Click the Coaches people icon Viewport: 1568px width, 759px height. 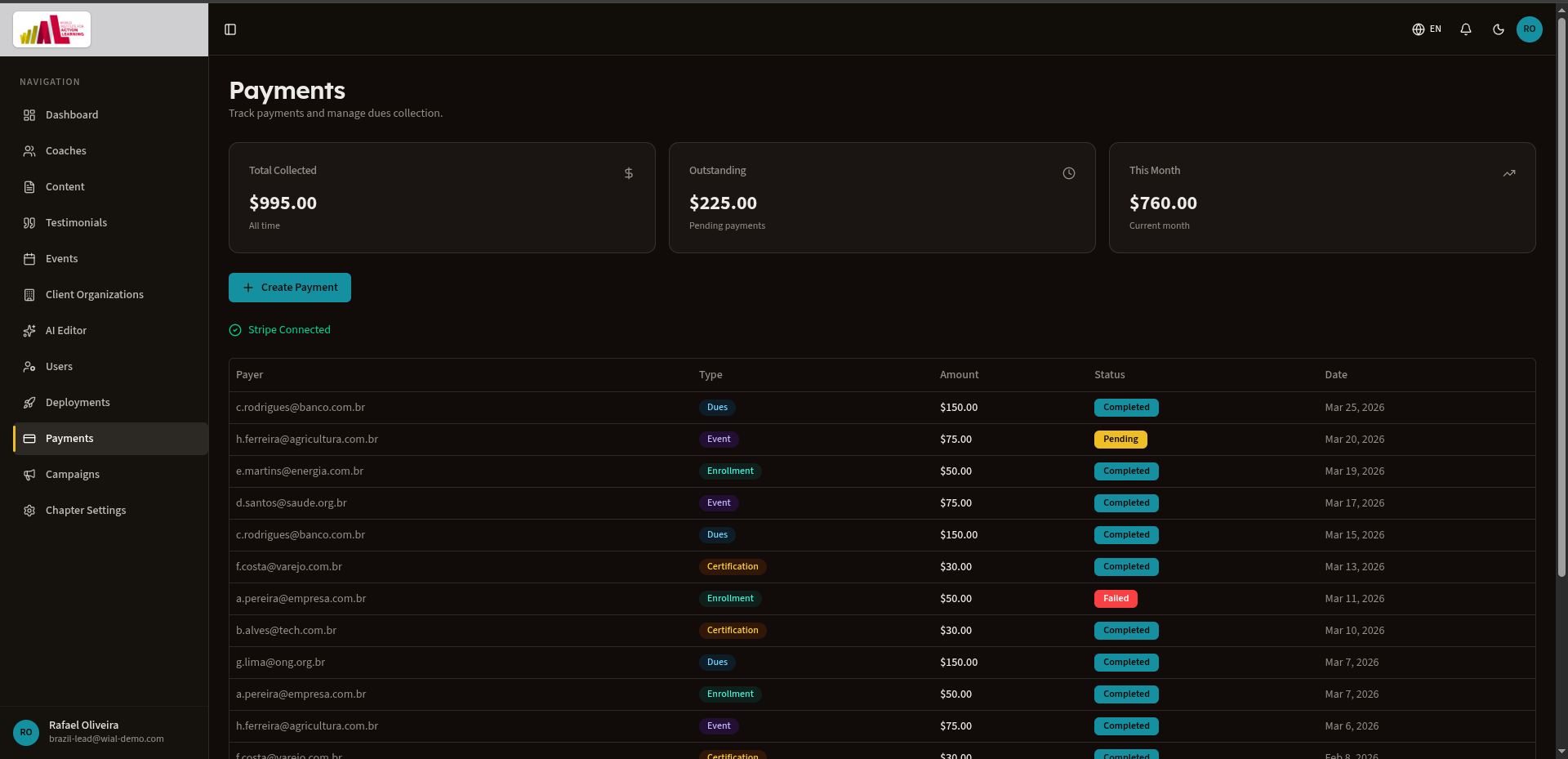[29, 151]
